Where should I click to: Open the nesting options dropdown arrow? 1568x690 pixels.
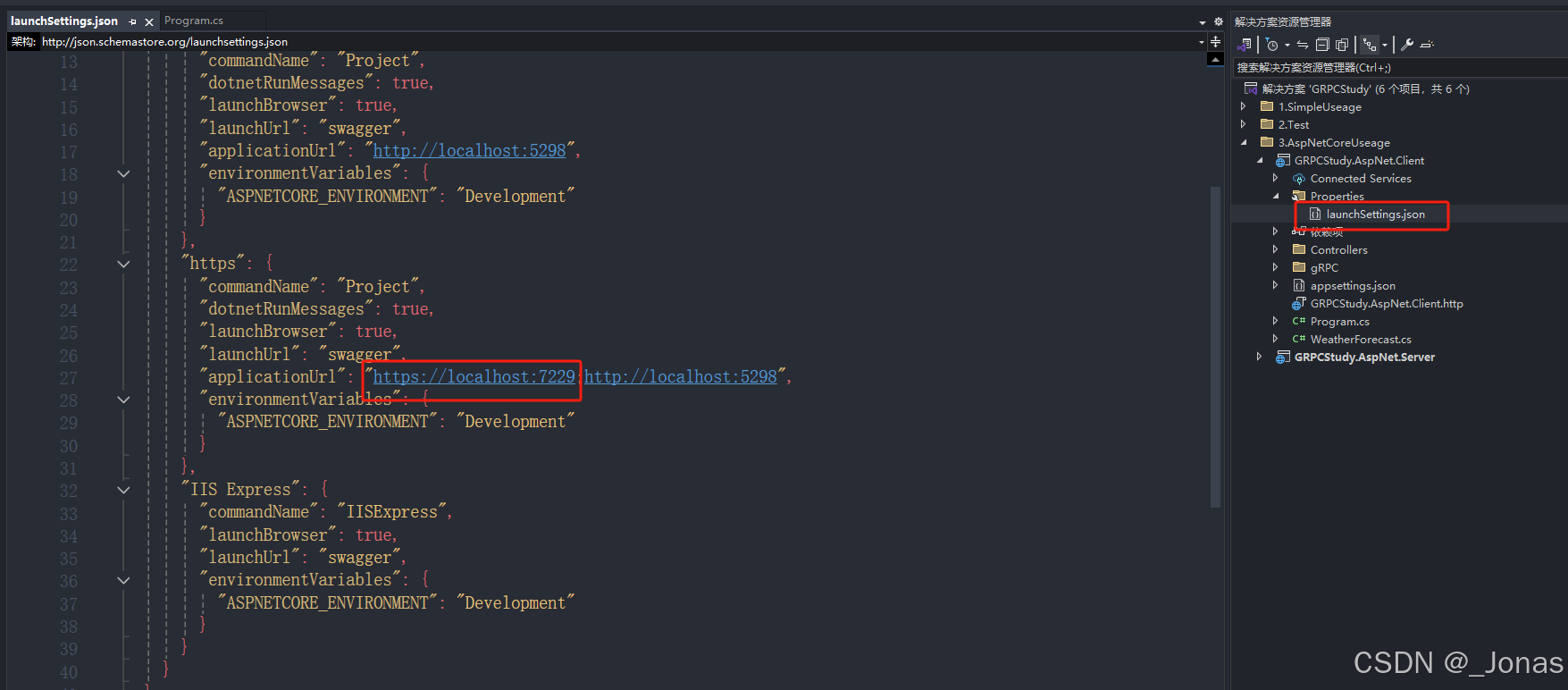click(1385, 45)
